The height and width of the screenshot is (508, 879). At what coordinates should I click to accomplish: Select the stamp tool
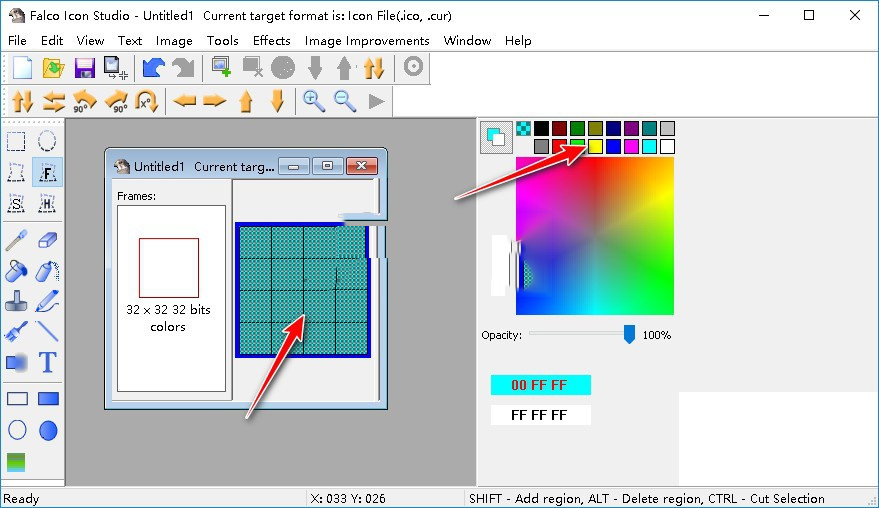pyautogui.click(x=16, y=301)
